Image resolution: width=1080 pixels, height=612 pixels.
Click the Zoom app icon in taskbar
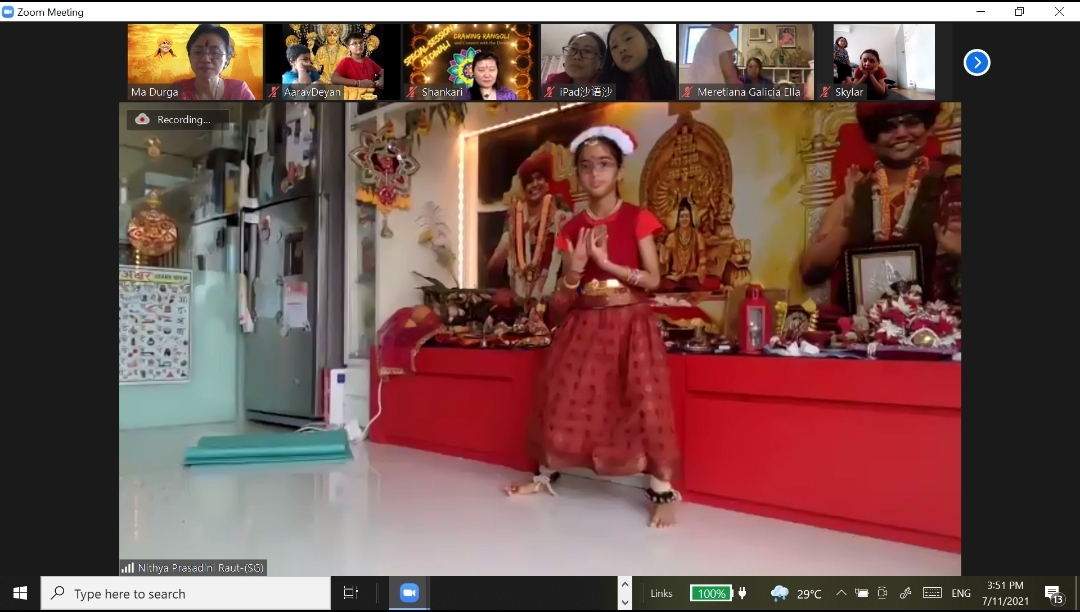[409, 593]
